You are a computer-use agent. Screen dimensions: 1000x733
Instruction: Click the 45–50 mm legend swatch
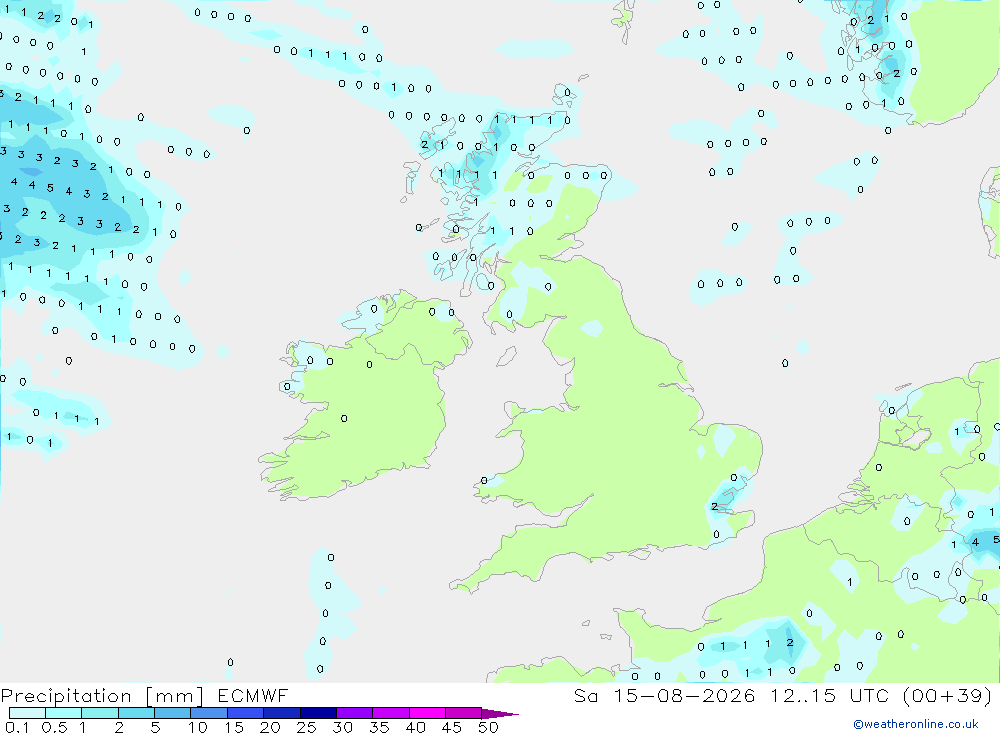464,713
